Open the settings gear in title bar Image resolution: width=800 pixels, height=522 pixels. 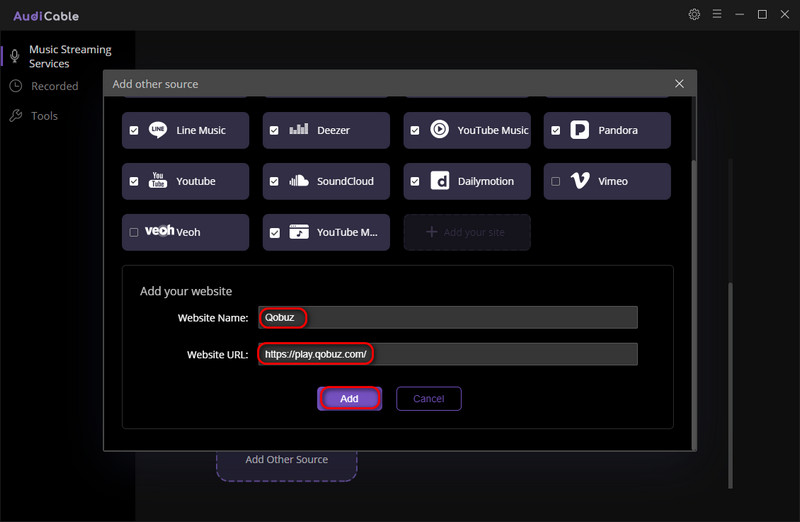(694, 14)
